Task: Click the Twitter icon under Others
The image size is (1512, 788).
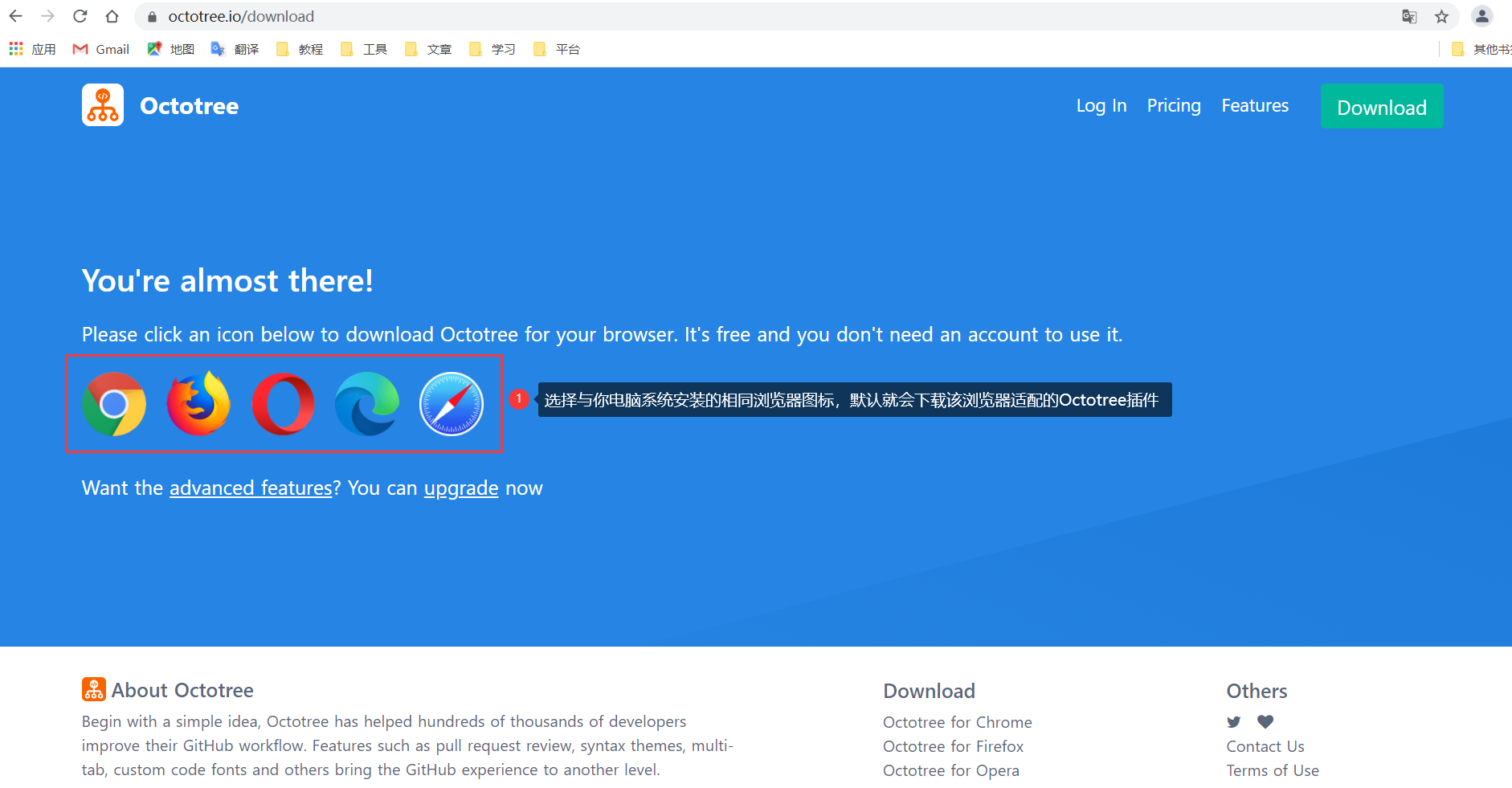Action: (x=1234, y=721)
